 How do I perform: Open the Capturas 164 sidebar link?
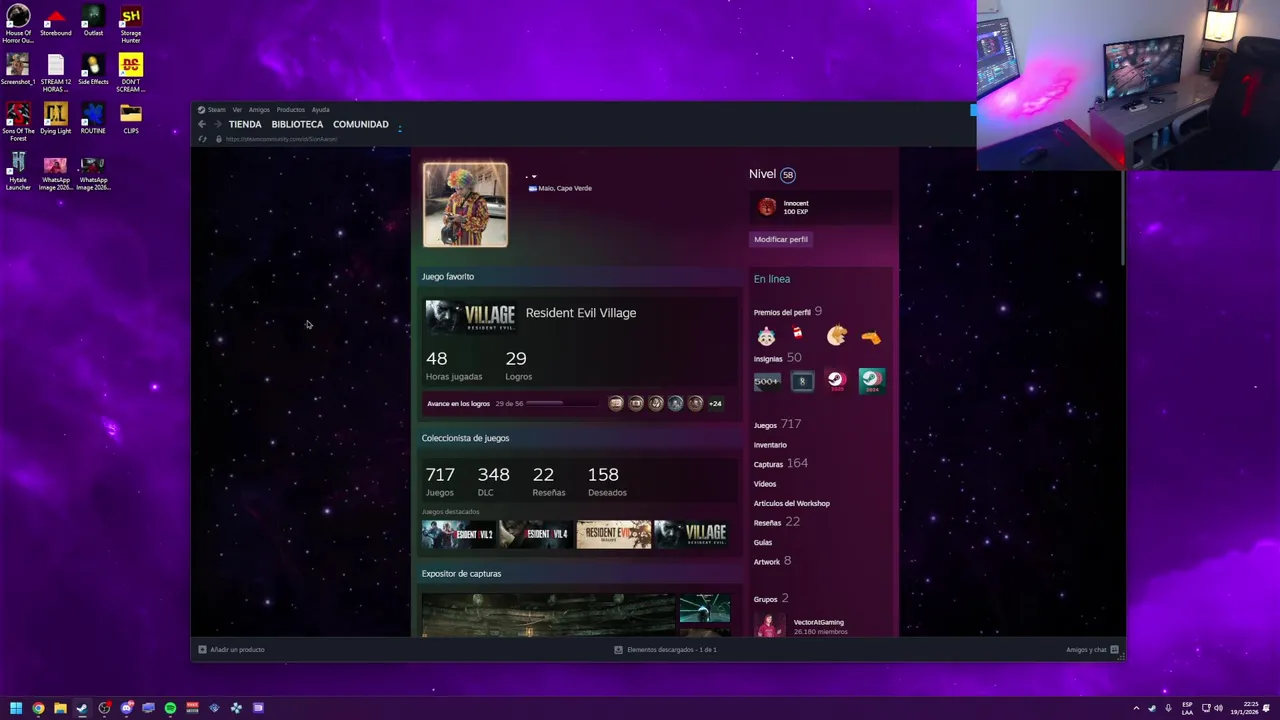781,464
